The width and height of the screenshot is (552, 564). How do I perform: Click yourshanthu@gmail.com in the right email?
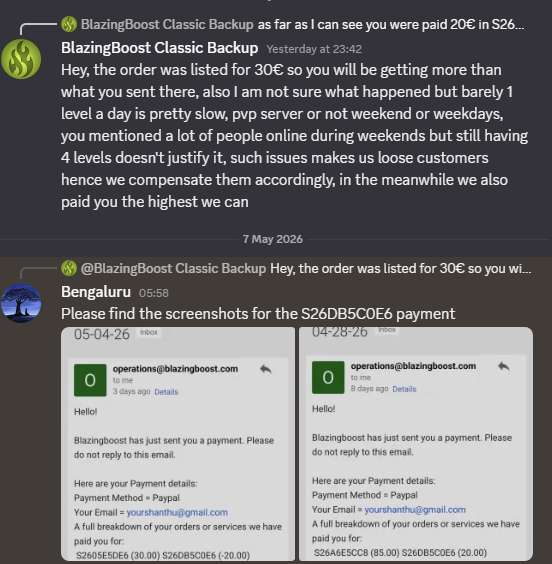click(415, 509)
